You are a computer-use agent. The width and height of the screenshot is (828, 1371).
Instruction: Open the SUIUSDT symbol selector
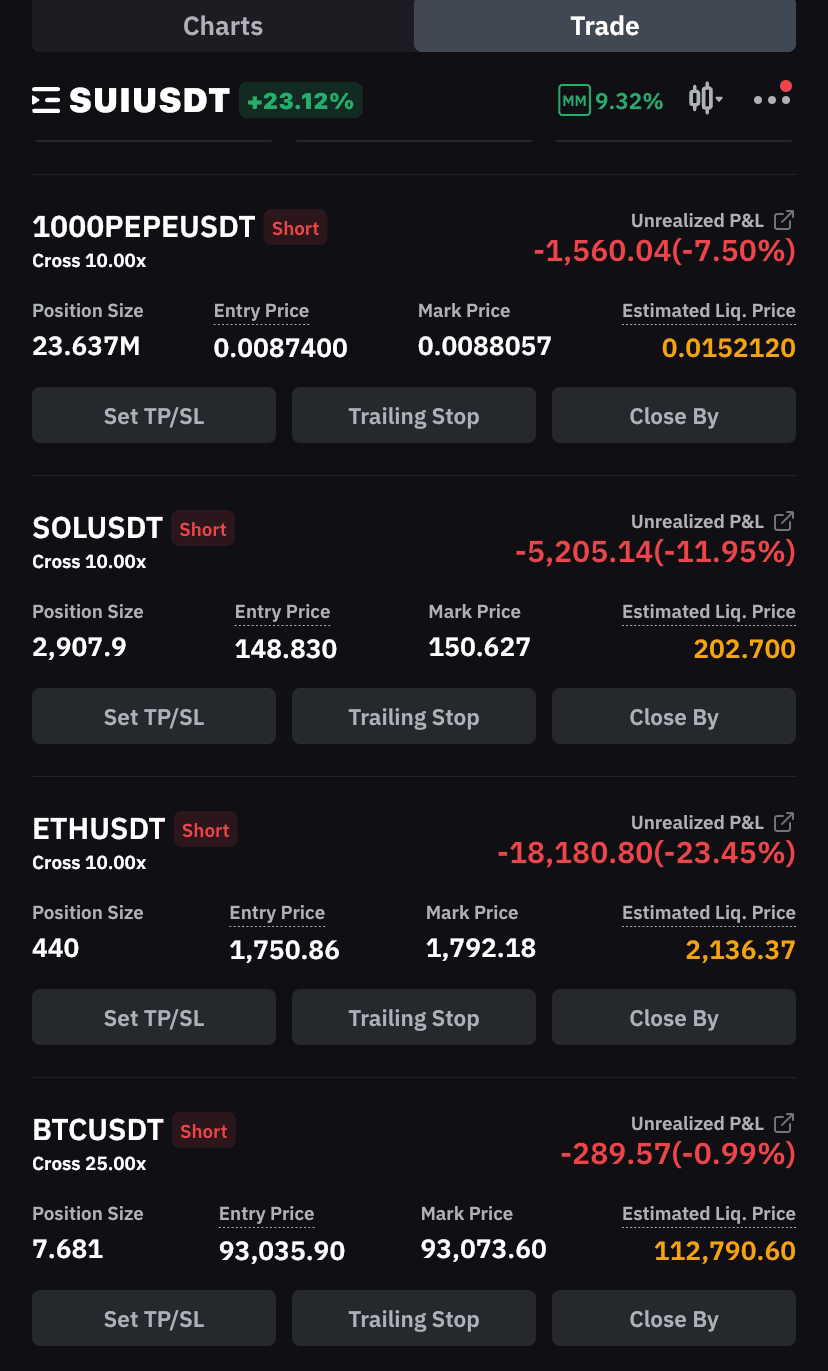point(149,100)
